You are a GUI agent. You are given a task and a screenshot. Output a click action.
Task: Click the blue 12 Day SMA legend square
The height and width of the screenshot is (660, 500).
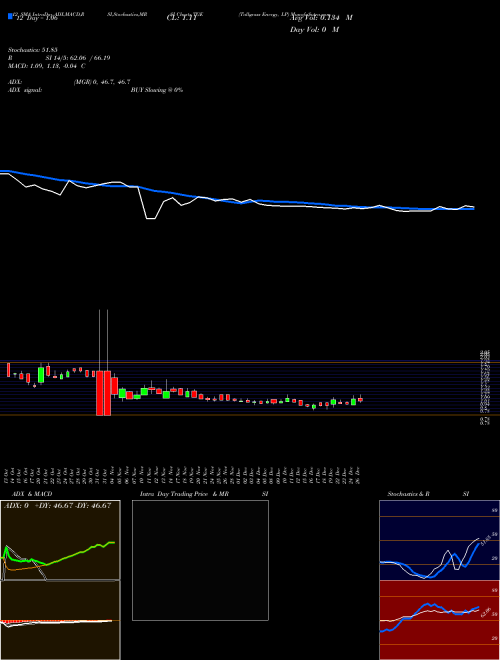11,16
